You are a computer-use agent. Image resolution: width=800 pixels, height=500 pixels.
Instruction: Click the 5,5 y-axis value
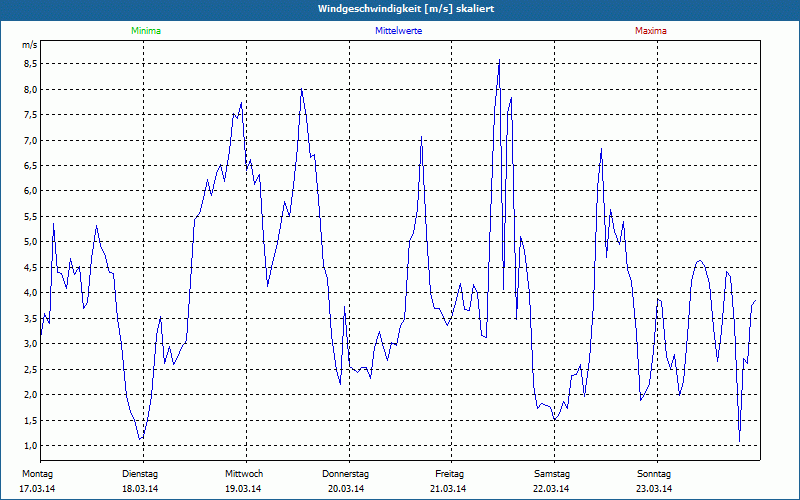pyautogui.click(x=31, y=217)
